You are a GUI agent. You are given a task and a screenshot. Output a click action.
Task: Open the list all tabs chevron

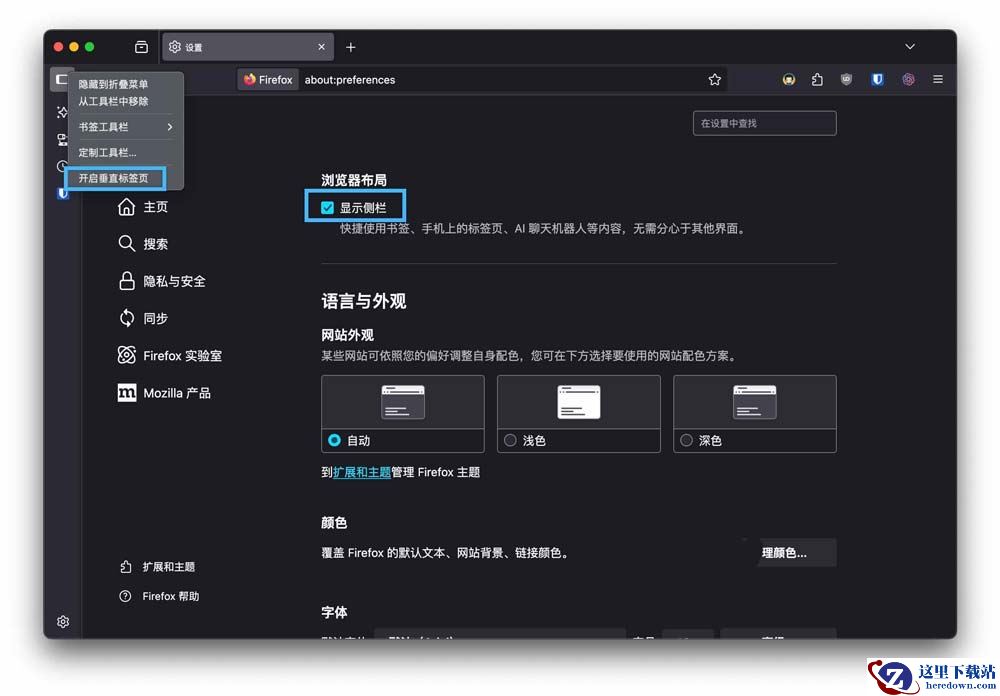point(910,47)
